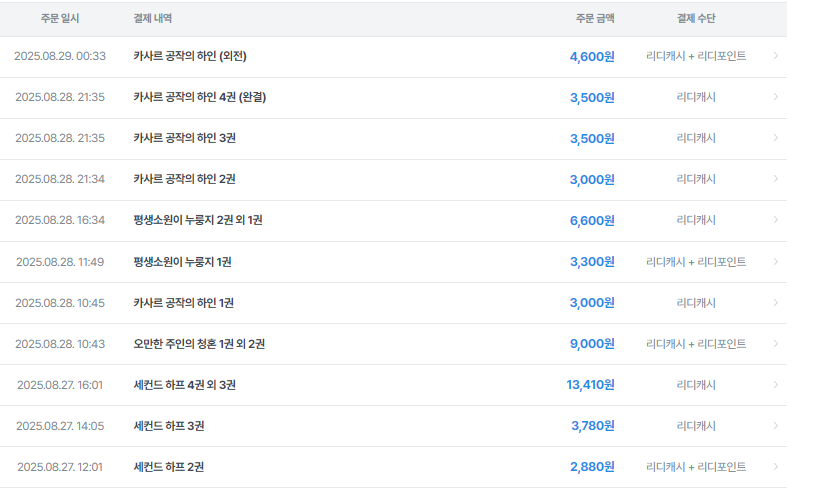
Task: Expand the 오만한 주인의 청혼 order using its chevron
Action: click(775, 344)
